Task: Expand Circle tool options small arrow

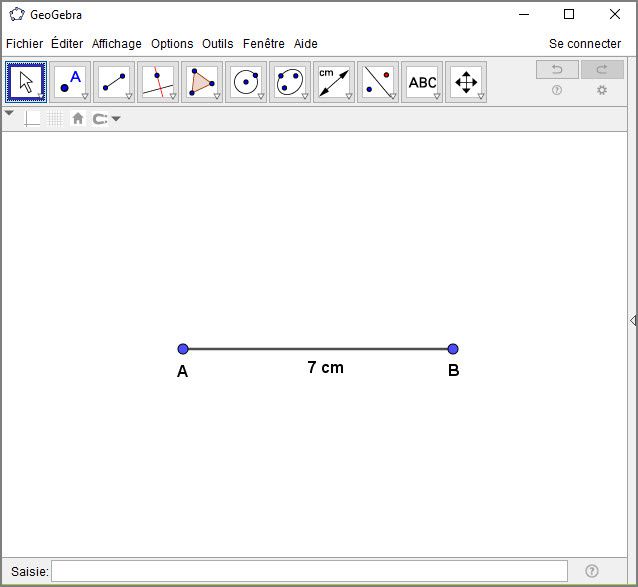Action: pyautogui.click(x=261, y=96)
